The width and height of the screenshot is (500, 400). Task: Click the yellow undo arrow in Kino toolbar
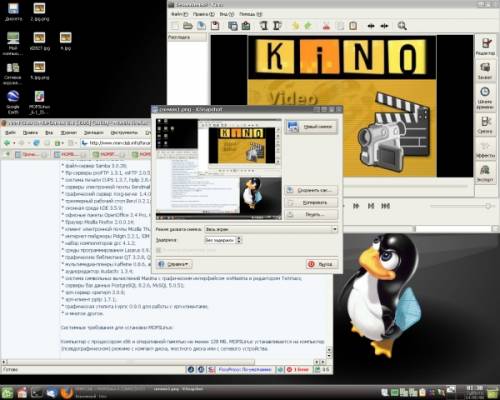(295, 26)
